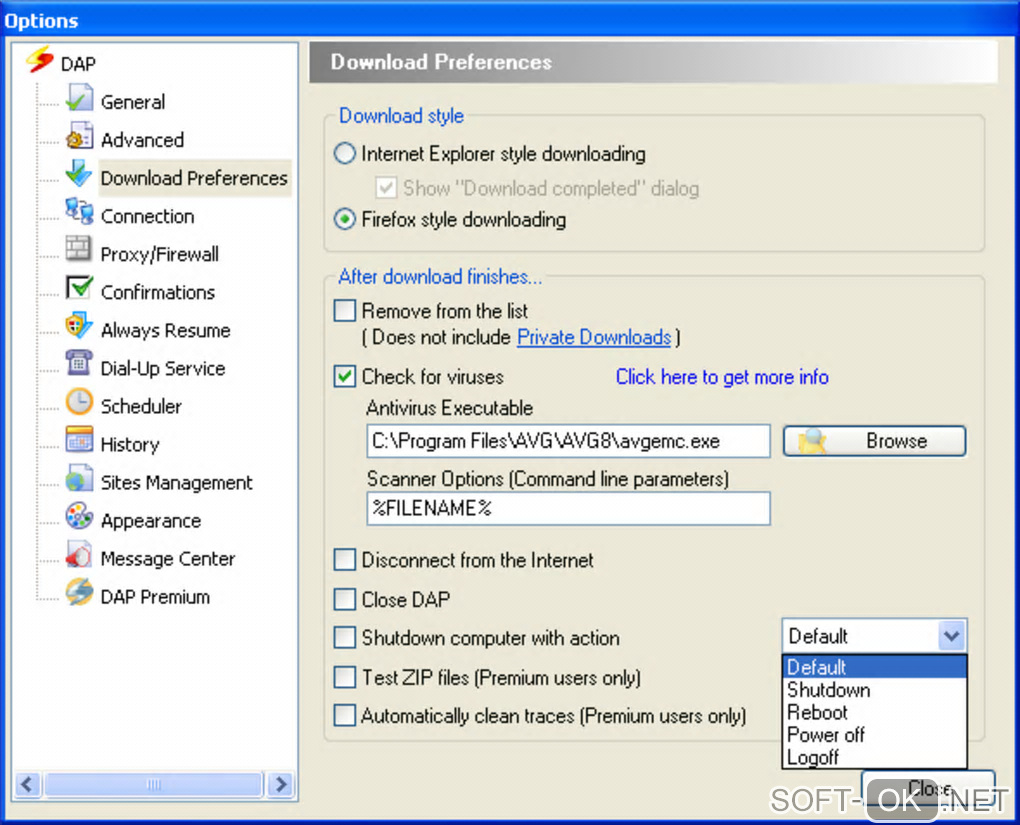Click the Advanced gear document icon
This screenshot has height=825, width=1020.
coord(79,137)
